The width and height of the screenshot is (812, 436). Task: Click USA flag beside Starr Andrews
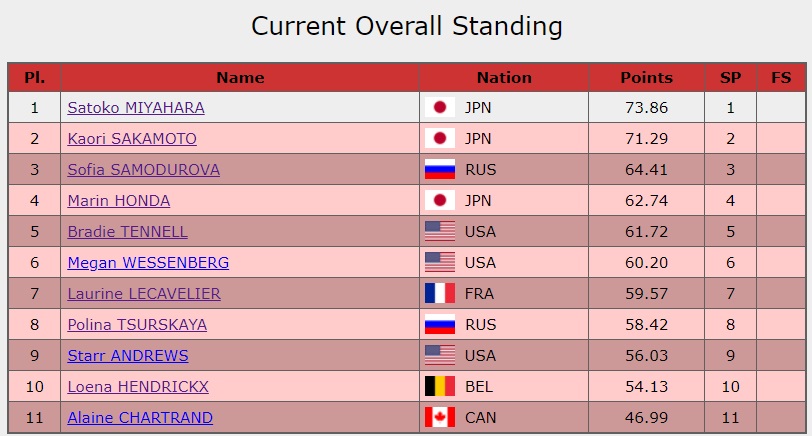pyautogui.click(x=439, y=356)
